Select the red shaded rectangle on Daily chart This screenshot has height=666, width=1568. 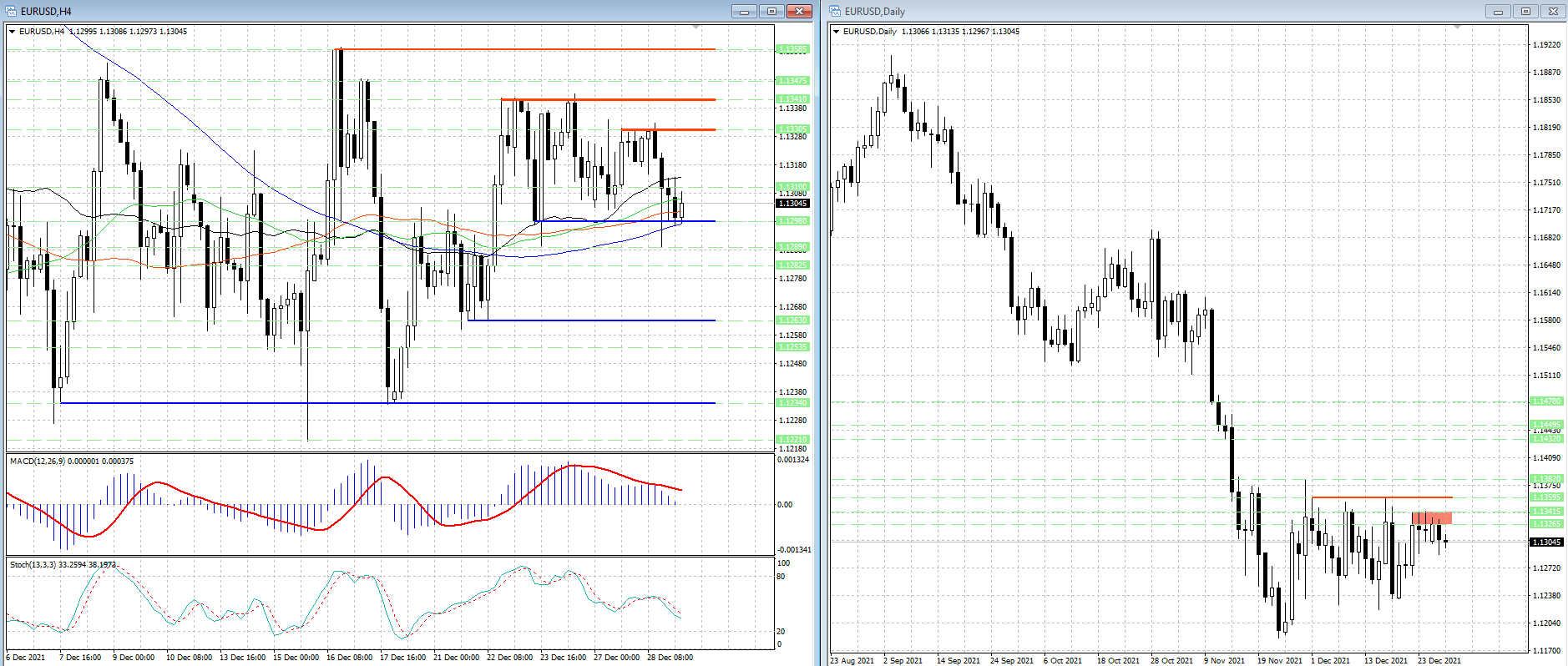1432,518
